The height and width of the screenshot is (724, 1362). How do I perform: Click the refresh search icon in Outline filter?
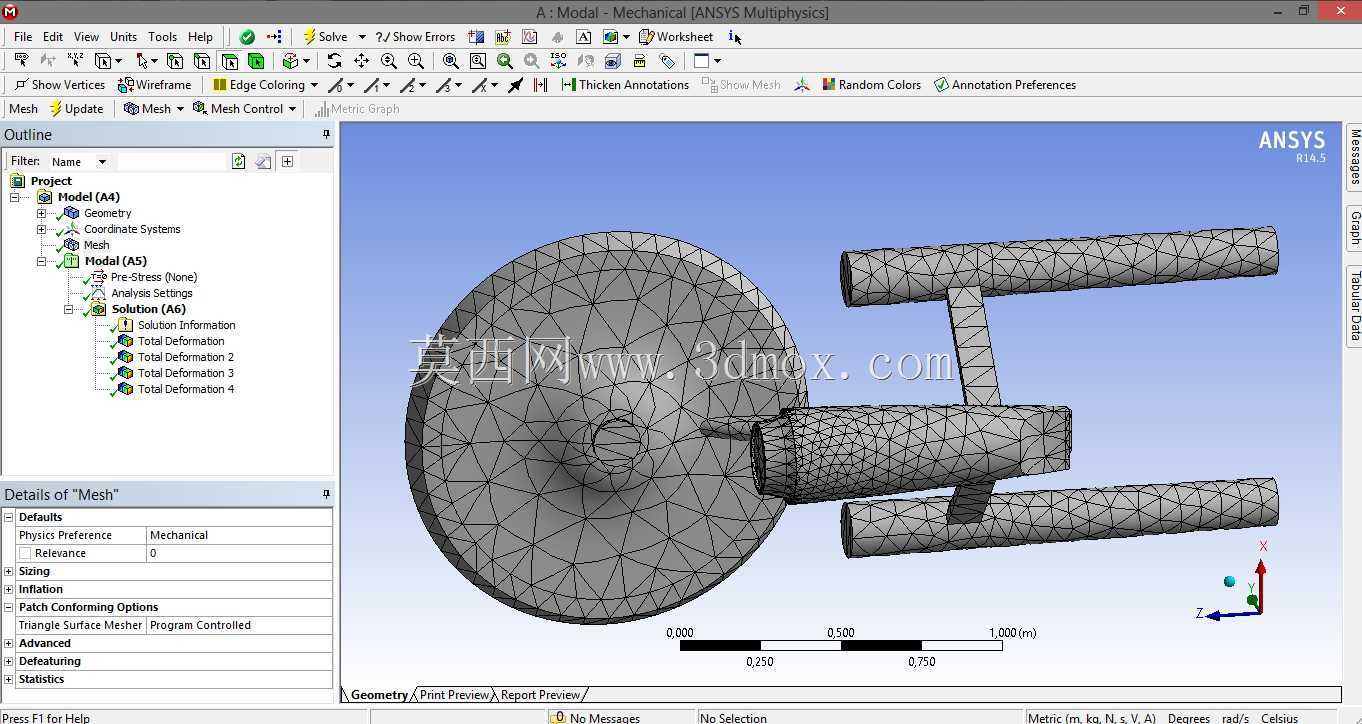tap(238, 161)
